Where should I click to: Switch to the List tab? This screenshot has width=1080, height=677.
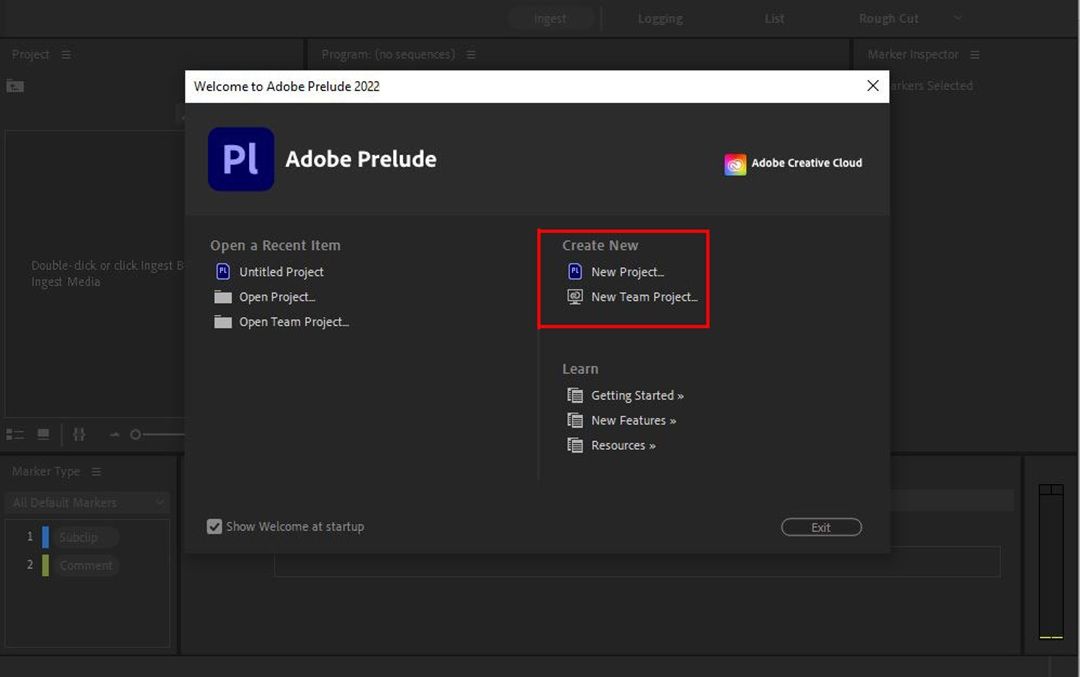pyautogui.click(x=773, y=18)
